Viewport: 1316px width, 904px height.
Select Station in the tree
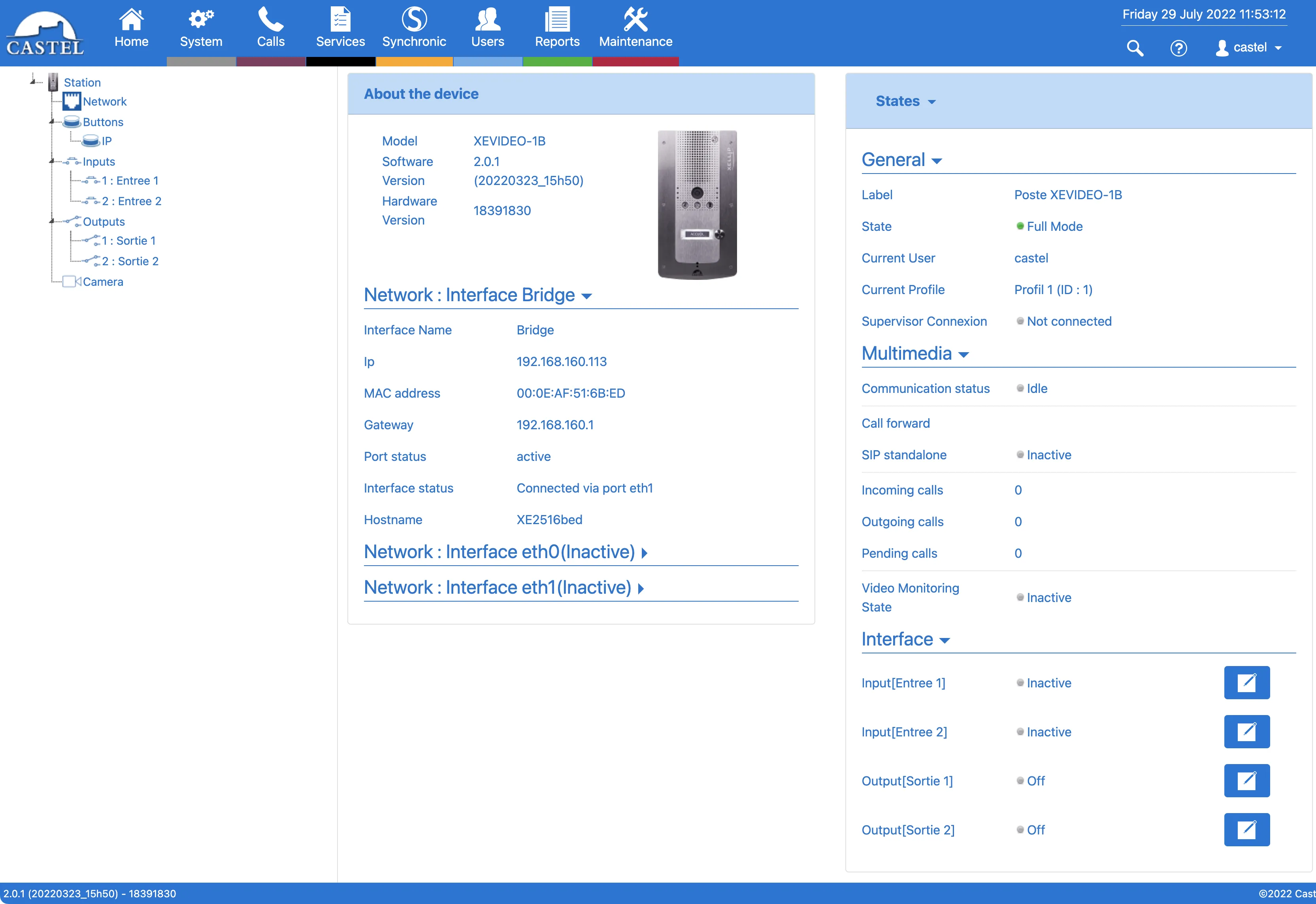point(82,82)
